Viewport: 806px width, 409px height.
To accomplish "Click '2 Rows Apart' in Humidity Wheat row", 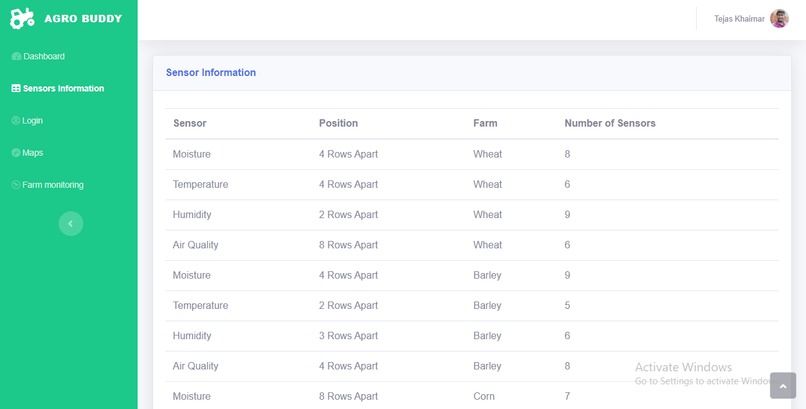I will 348,215.
